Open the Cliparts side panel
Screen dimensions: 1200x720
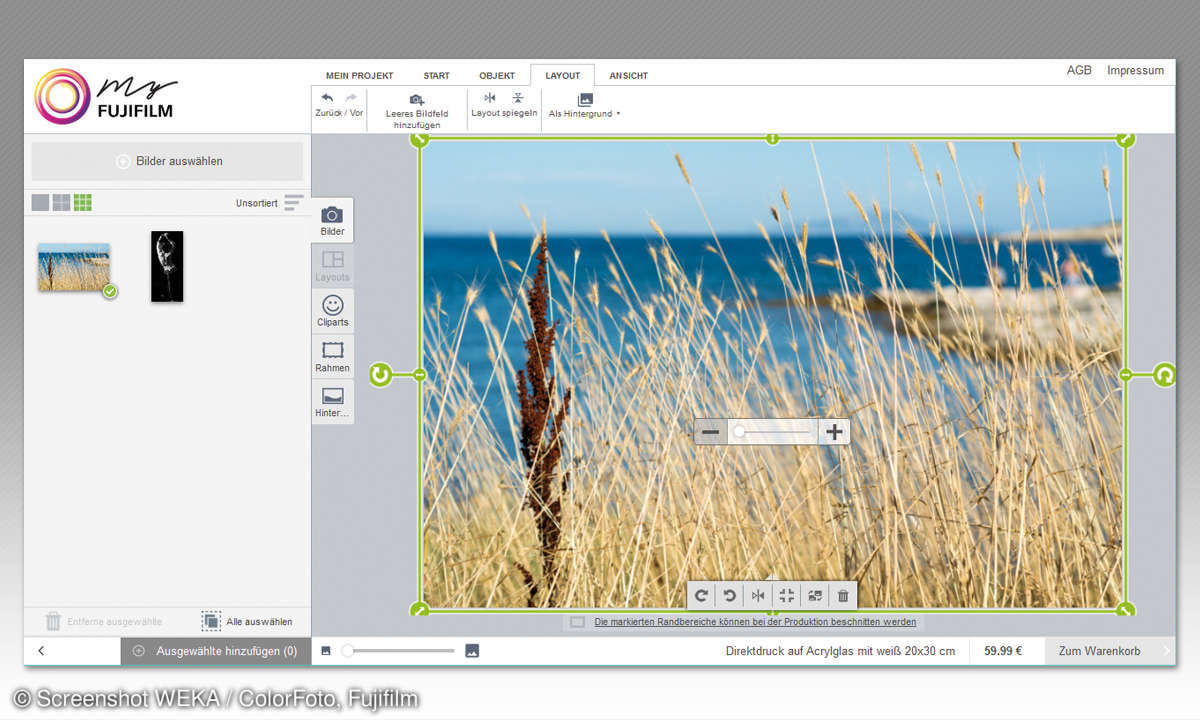pyautogui.click(x=333, y=311)
